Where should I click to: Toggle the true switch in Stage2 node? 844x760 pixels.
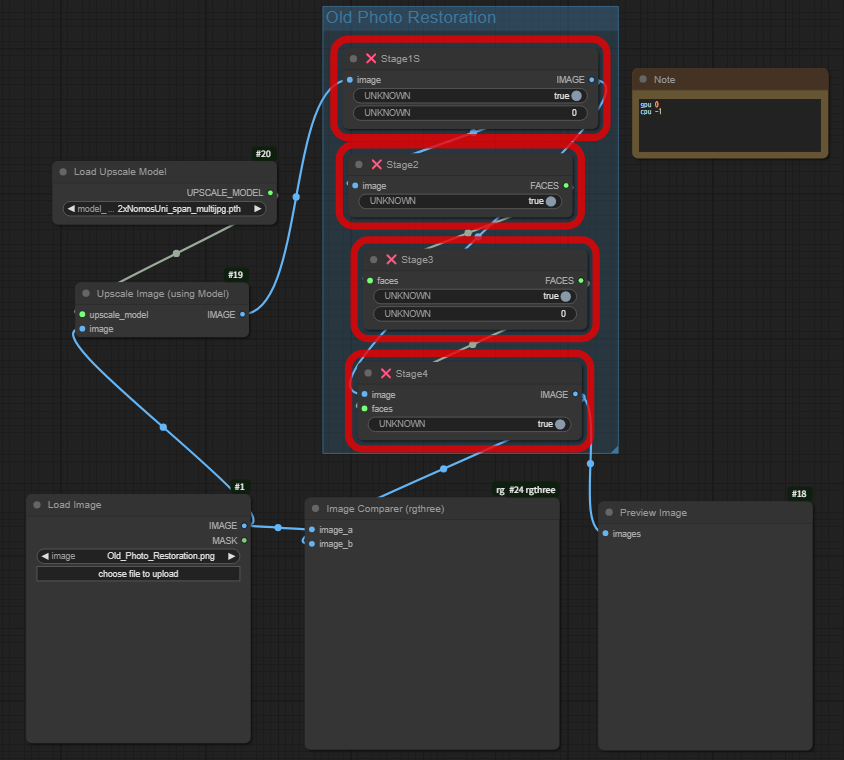550,201
